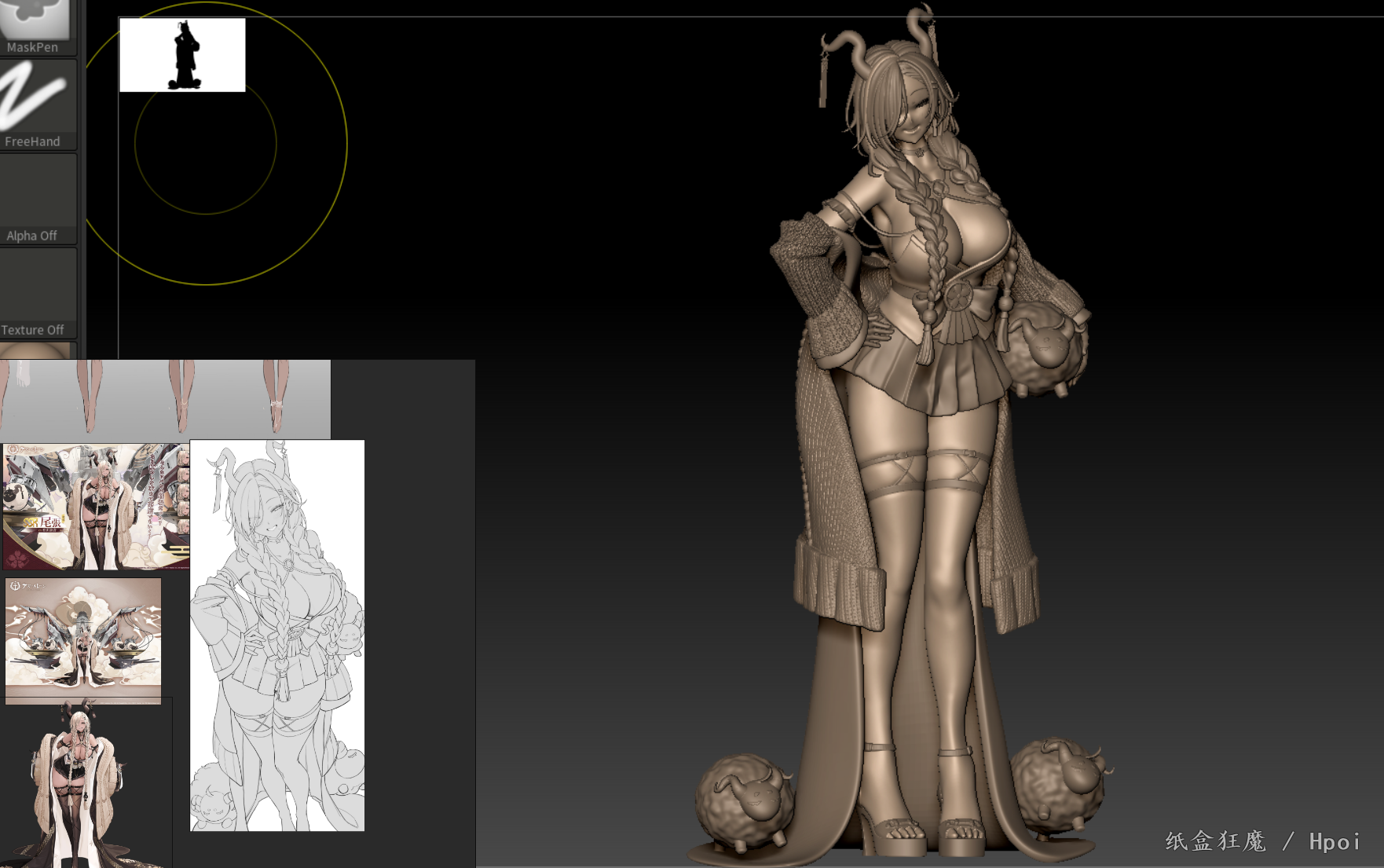
Task: Open the FreeHand stroke selector
Action: 38,104
